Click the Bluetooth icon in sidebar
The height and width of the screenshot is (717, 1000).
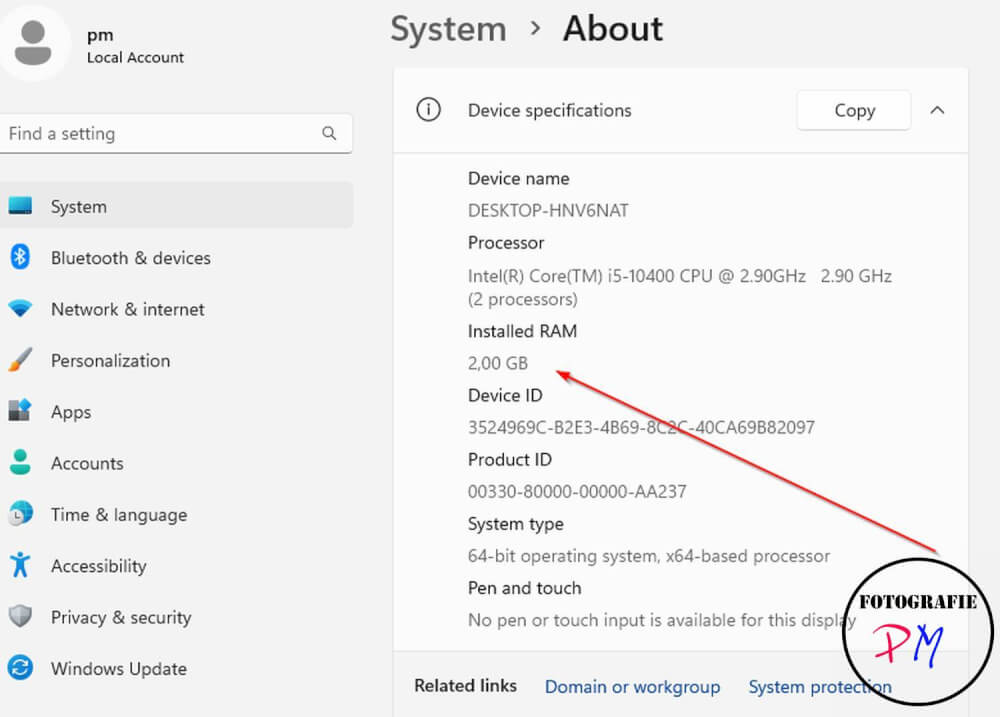[20, 257]
